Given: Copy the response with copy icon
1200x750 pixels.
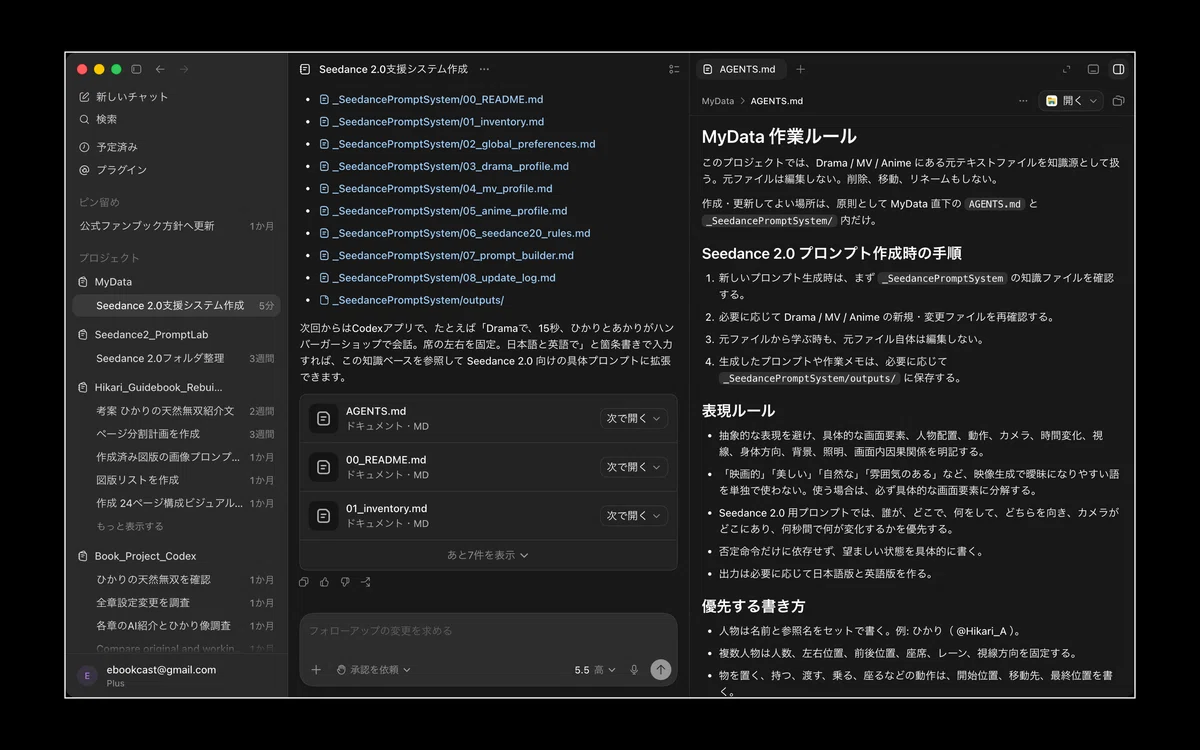Looking at the screenshot, I should tap(304, 582).
